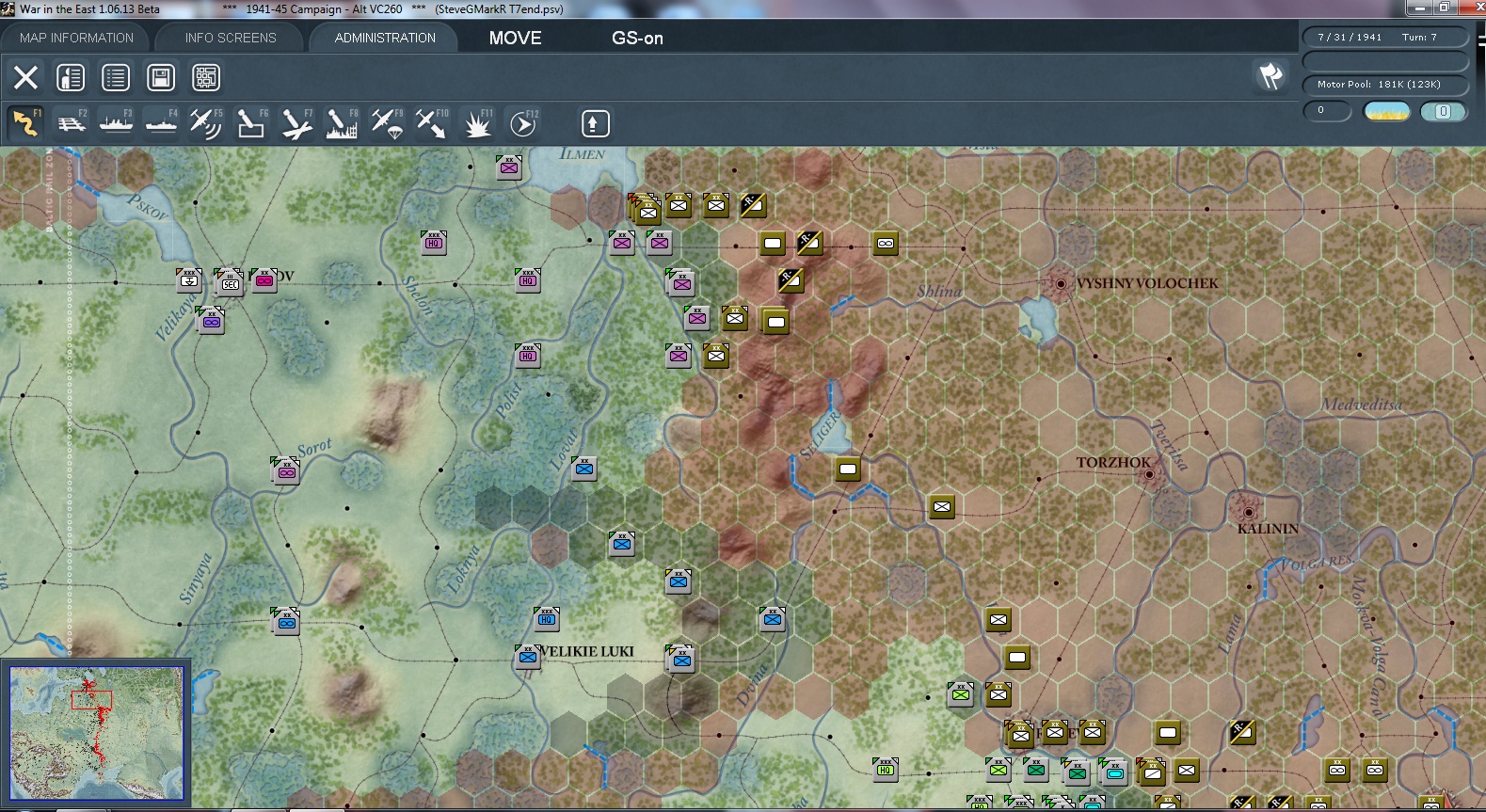Open the commander's report list icon
This screenshot has height=812, width=1486.
click(116, 77)
